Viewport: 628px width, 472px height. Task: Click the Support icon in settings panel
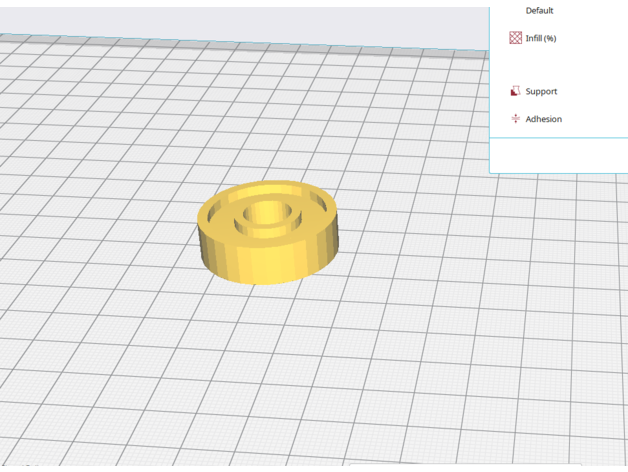coord(516,91)
